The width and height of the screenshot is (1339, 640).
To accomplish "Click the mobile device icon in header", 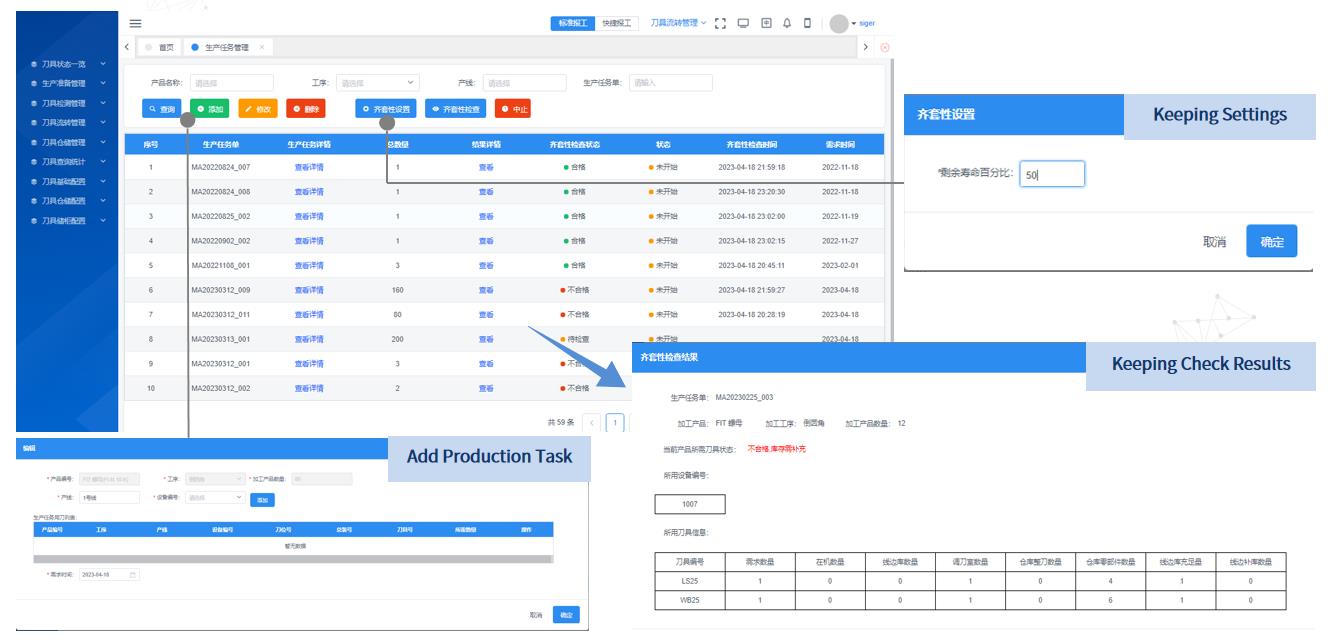I will 807,23.
